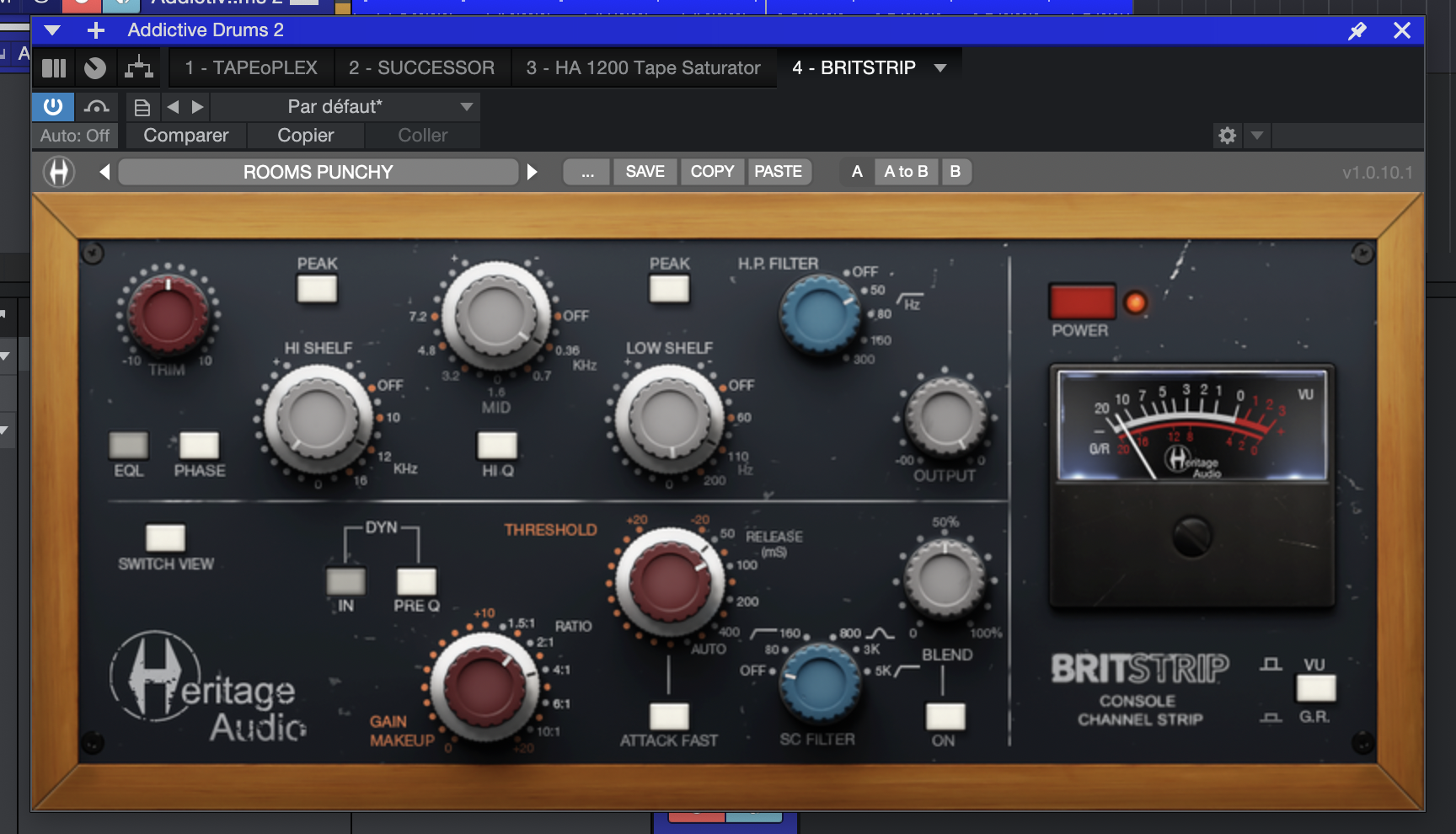Click the PASTE preset button
The width and height of the screenshot is (1456, 834).
click(779, 172)
